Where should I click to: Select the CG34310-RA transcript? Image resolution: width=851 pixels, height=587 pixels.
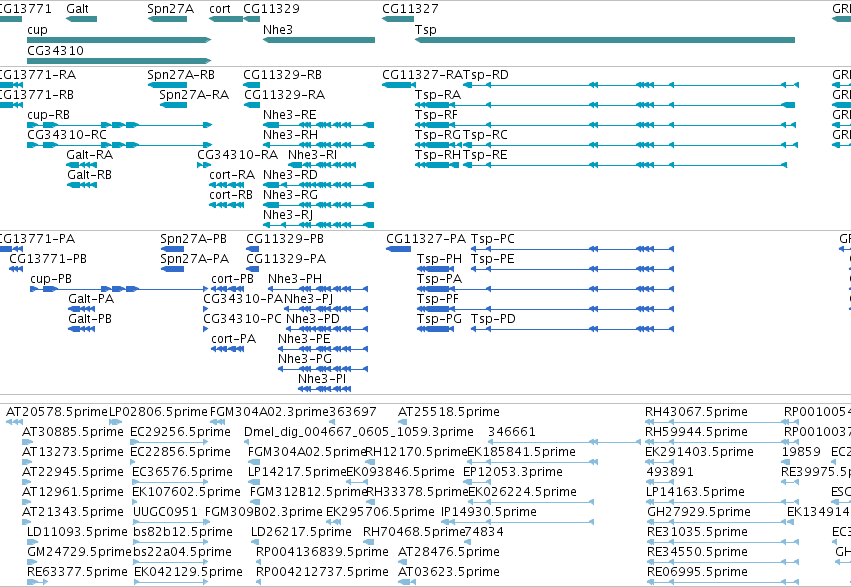204,165
